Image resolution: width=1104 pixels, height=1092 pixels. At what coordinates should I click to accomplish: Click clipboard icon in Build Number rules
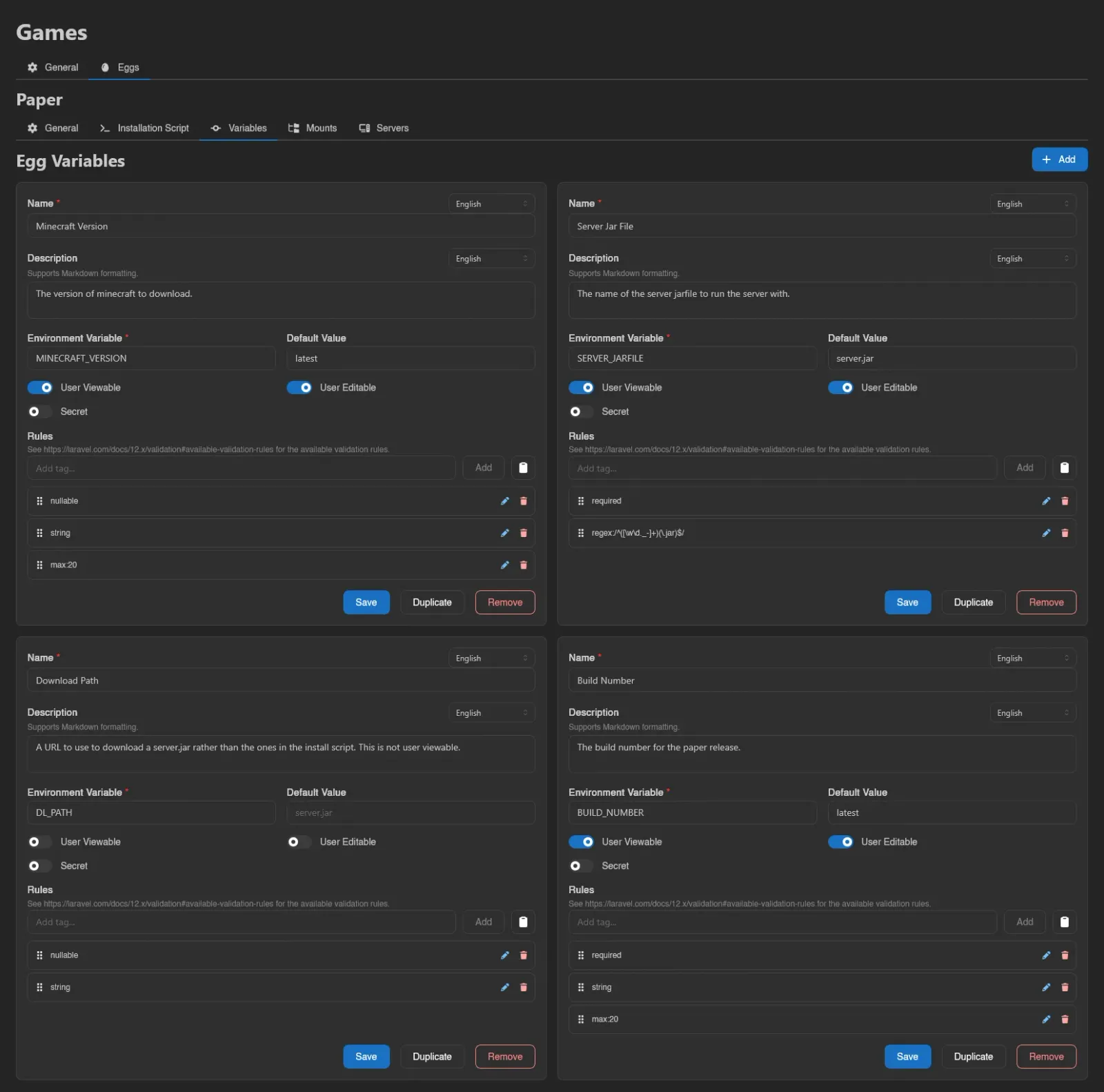(x=1065, y=922)
